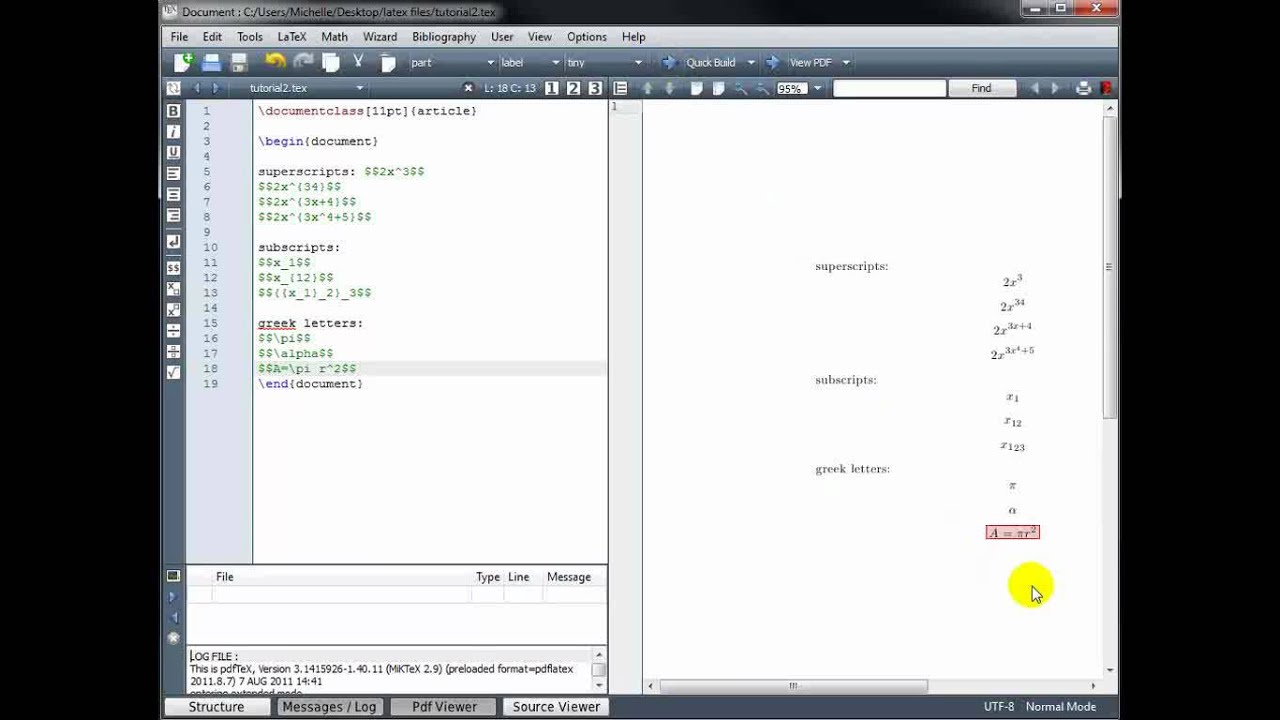
Task: Print the PDF using printer icon
Action: tap(1083, 88)
